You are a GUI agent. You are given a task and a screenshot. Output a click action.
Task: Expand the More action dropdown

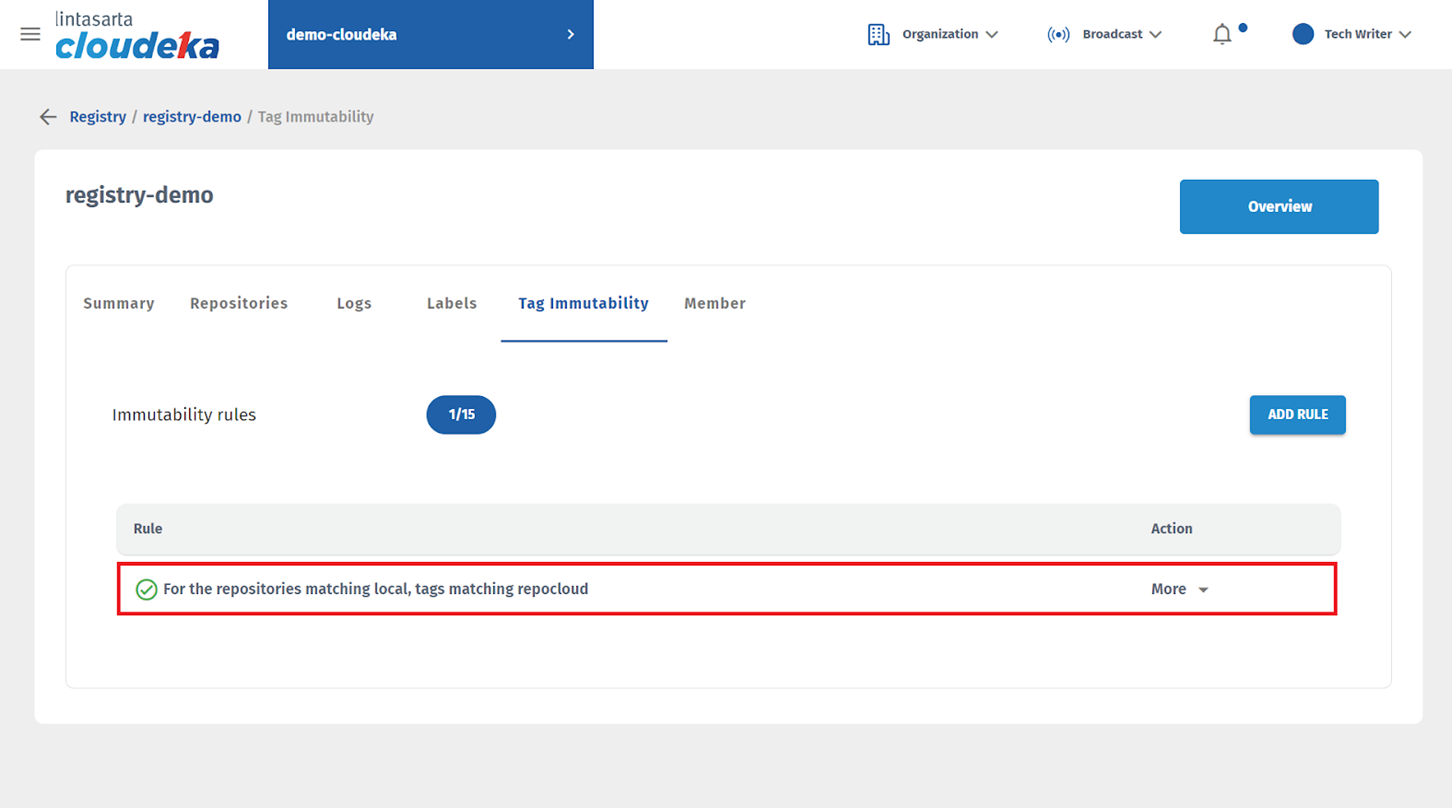point(1180,590)
